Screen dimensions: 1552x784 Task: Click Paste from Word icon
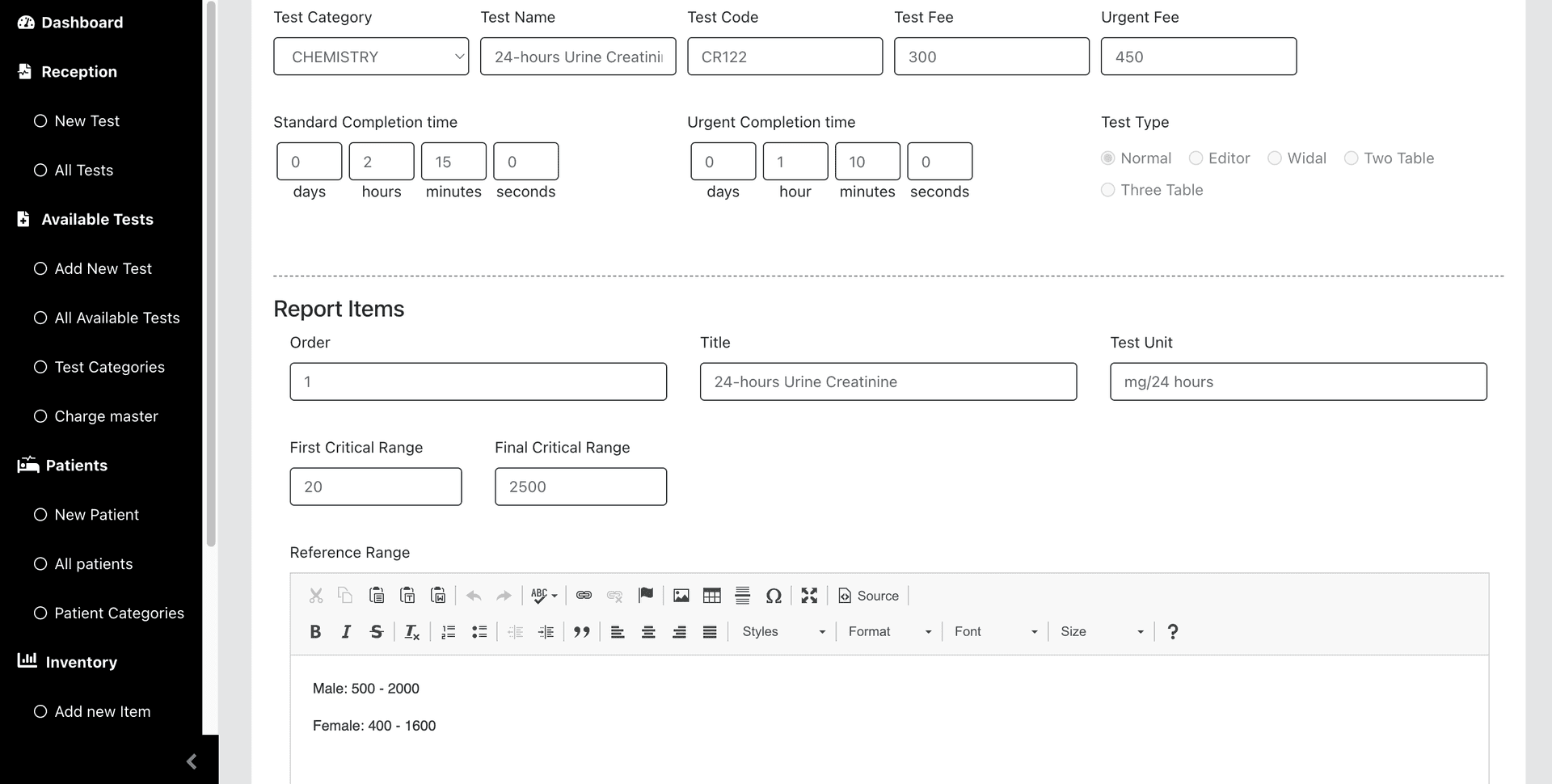pos(438,596)
